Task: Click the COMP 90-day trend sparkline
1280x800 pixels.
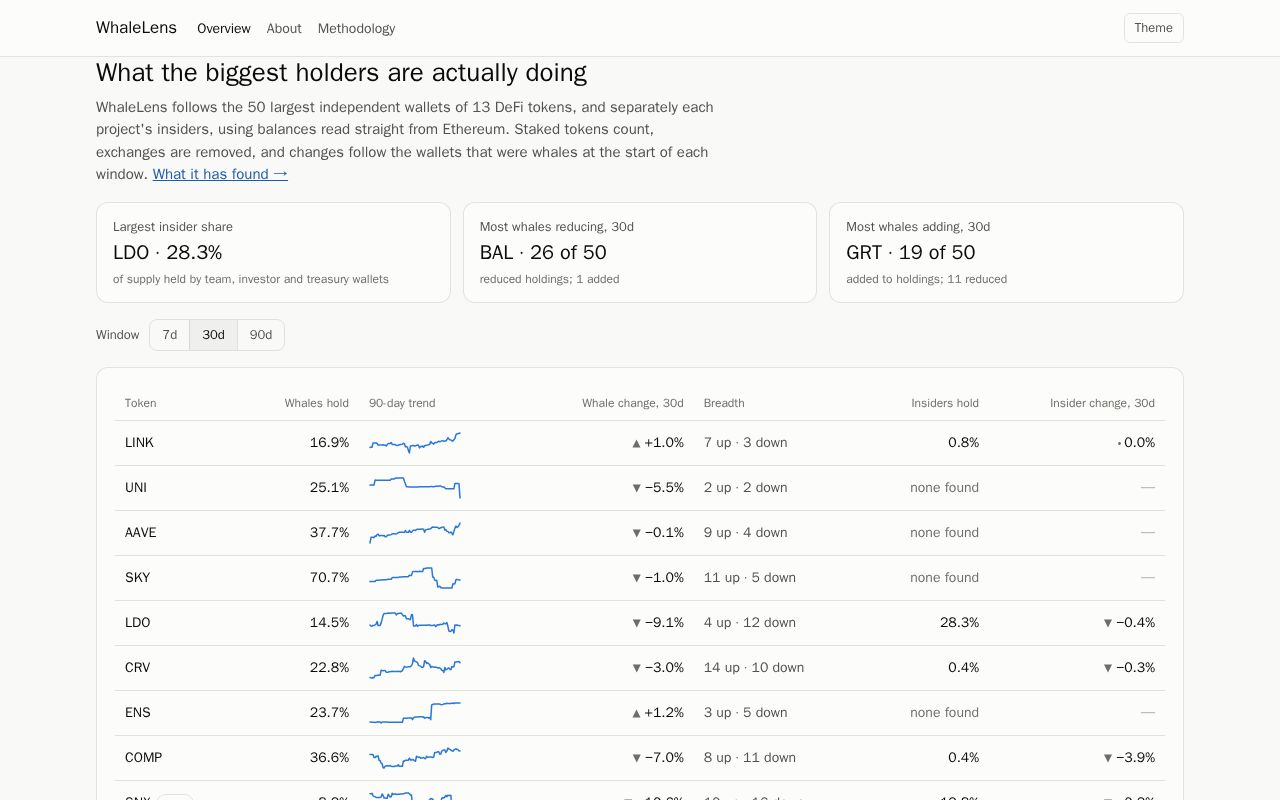Action: [x=415, y=757]
